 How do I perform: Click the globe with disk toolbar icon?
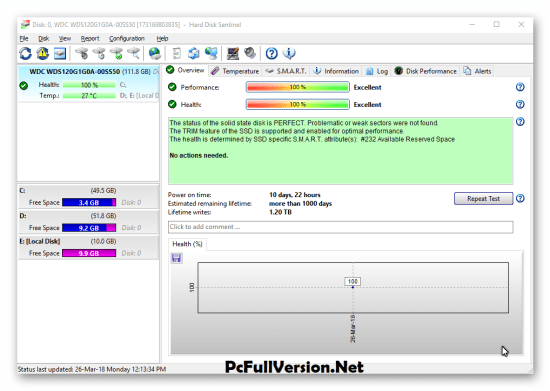pos(155,53)
